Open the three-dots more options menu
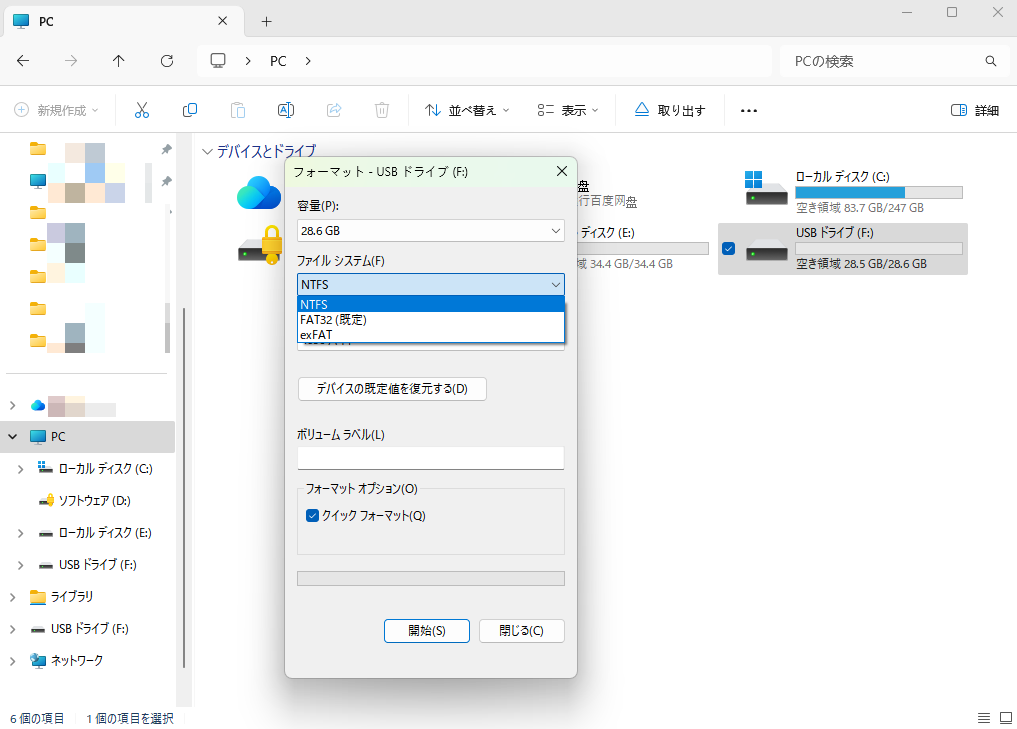The image size is (1017, 729). click(748, 110)
